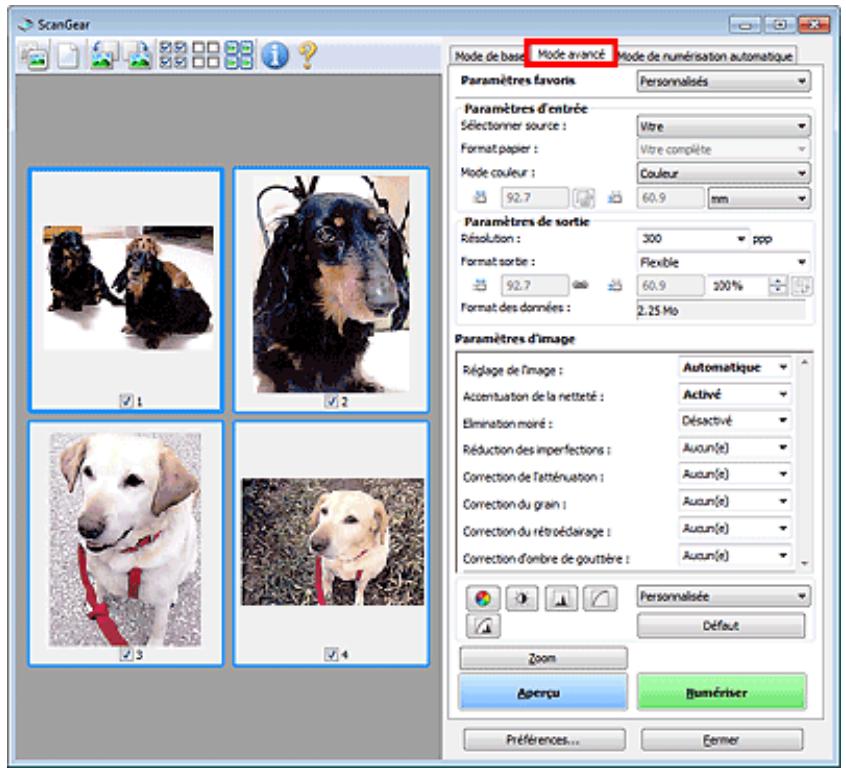Image resolution: width=846 pixels, height=770 pixels.
Task: Click the Format des données 2.25 Mo value
Action: click(721, 310)
